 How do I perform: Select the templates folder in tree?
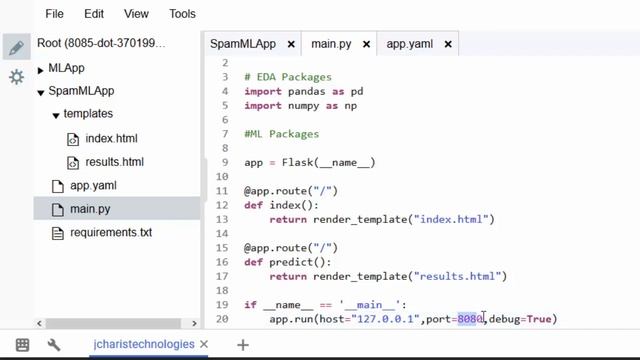(88, 114)
